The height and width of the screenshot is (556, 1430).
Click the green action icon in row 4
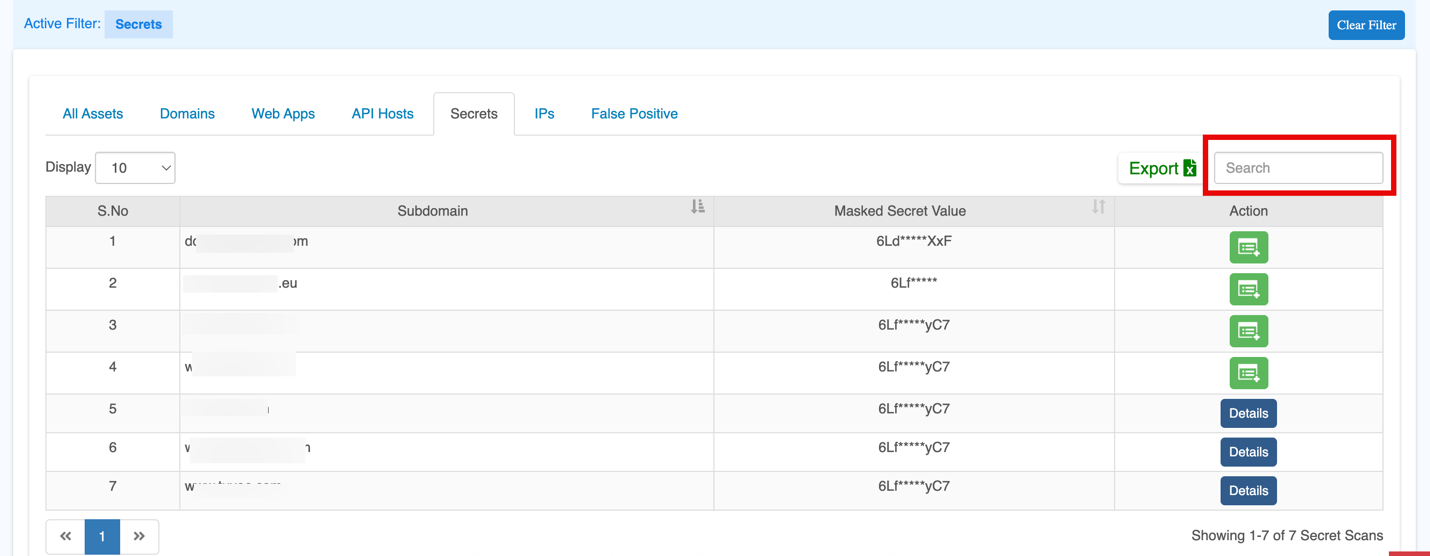[1248, 373]
